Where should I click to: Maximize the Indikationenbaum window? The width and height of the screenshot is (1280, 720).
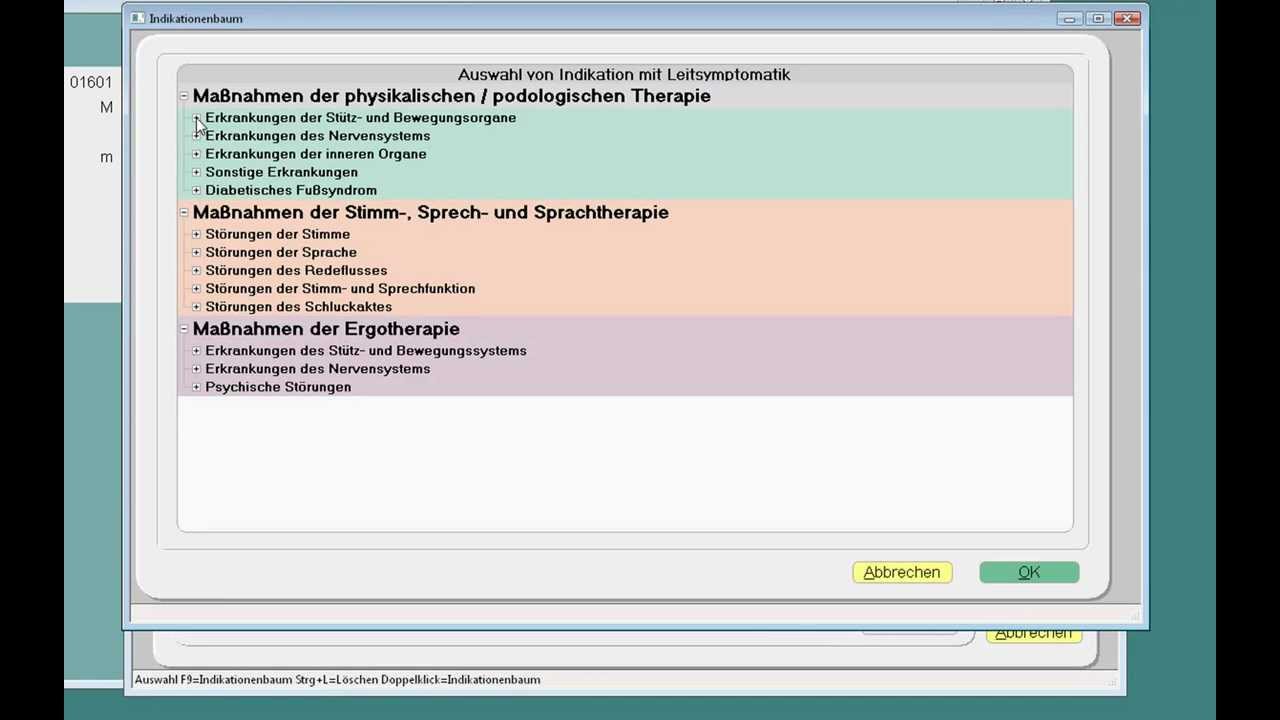(x=1098, y=18)
